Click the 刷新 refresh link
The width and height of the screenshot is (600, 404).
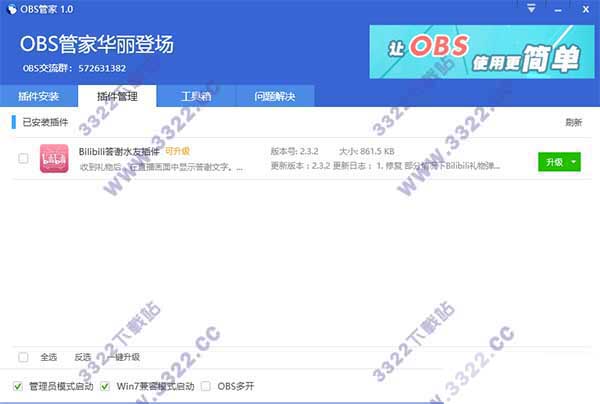573,122
